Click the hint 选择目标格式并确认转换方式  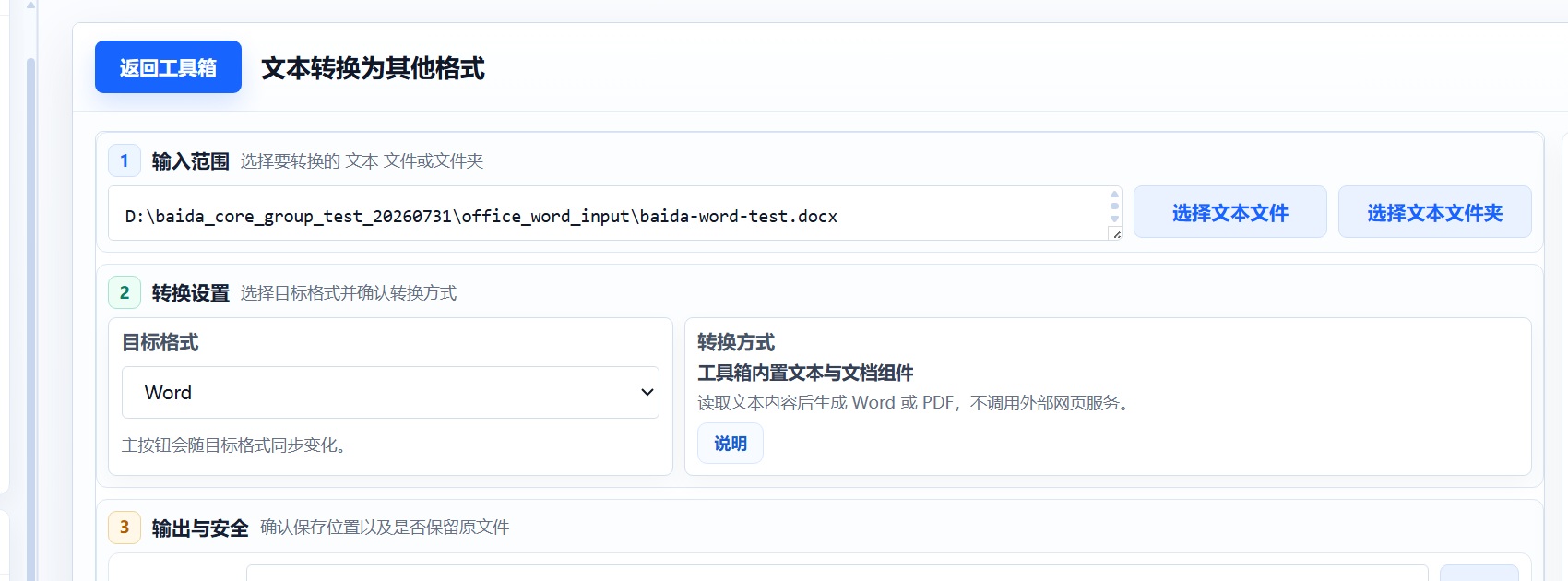click(349, 293)
